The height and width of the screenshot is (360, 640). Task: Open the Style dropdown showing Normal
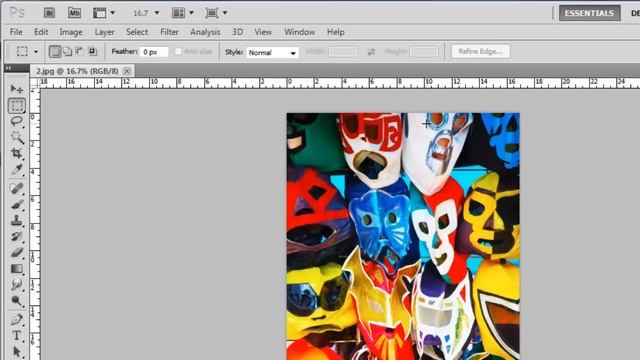pyautogui.click(x=272, y=53)
